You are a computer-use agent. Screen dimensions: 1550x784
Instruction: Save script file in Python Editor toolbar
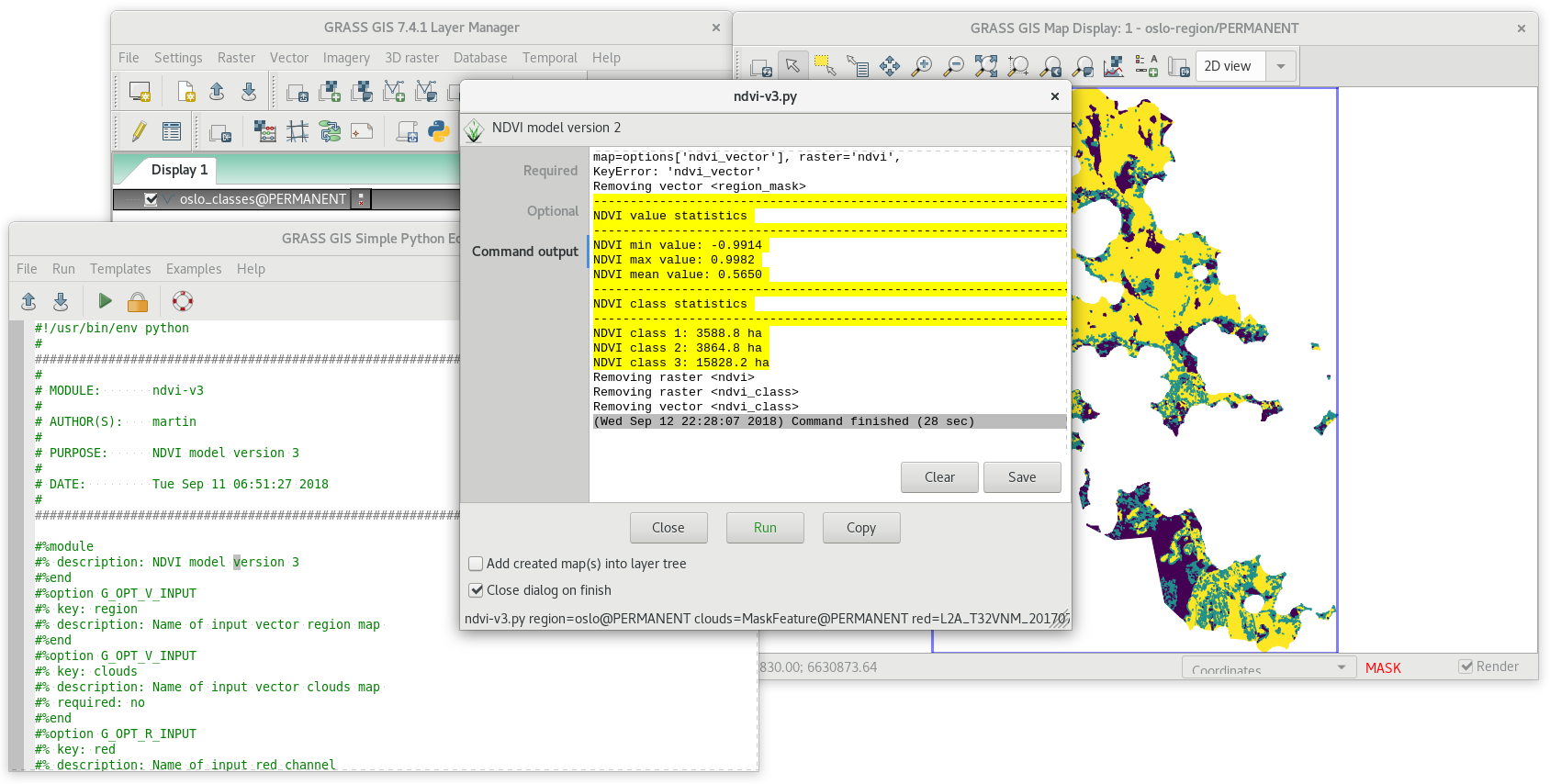pyautogui.click(x=61, y=301)
